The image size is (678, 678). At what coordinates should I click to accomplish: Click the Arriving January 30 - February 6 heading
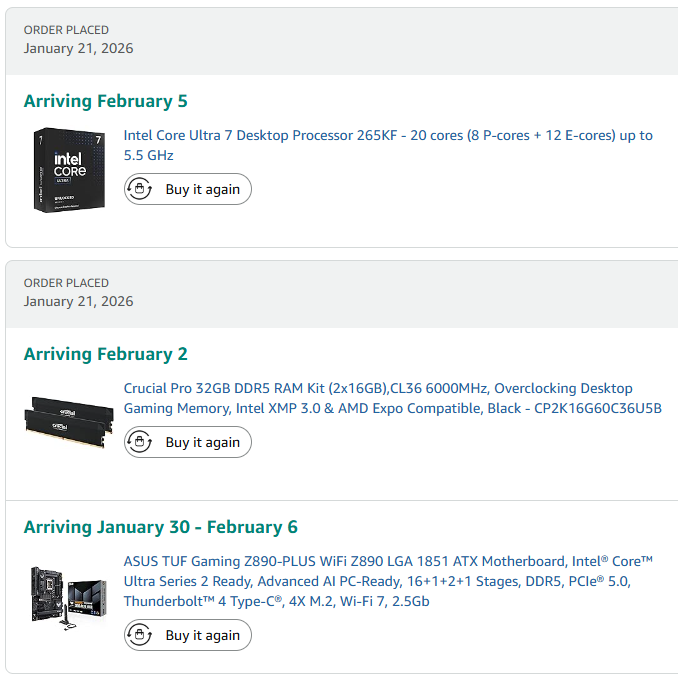click(161, 527)
